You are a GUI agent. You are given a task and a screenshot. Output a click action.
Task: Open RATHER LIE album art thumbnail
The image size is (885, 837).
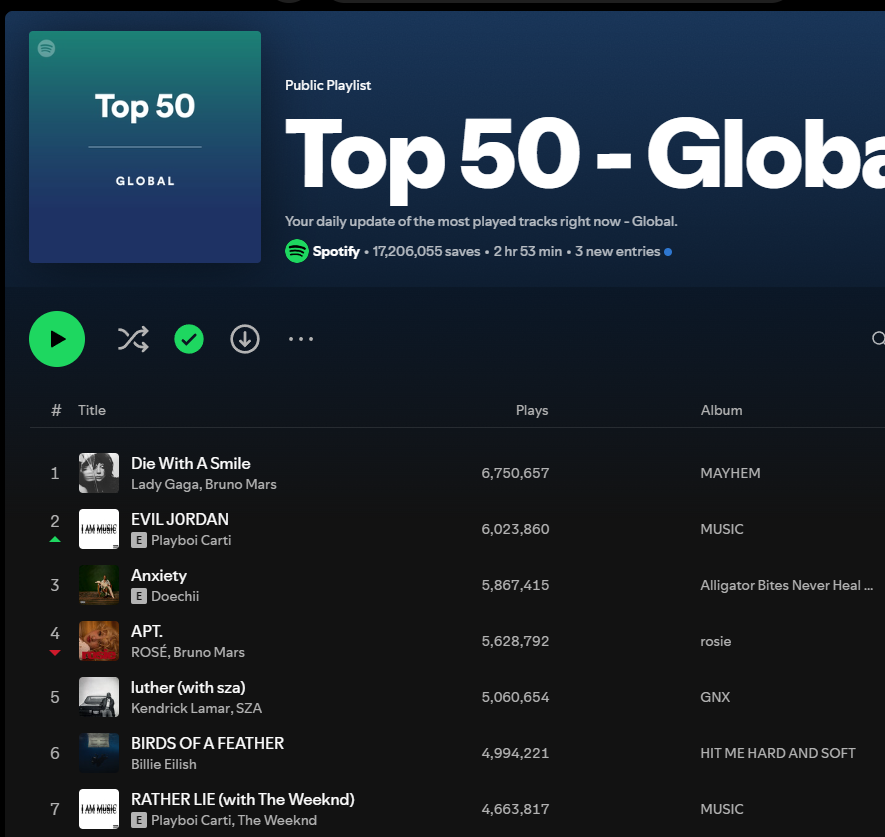pyautogui.click(x=99, y=808)
